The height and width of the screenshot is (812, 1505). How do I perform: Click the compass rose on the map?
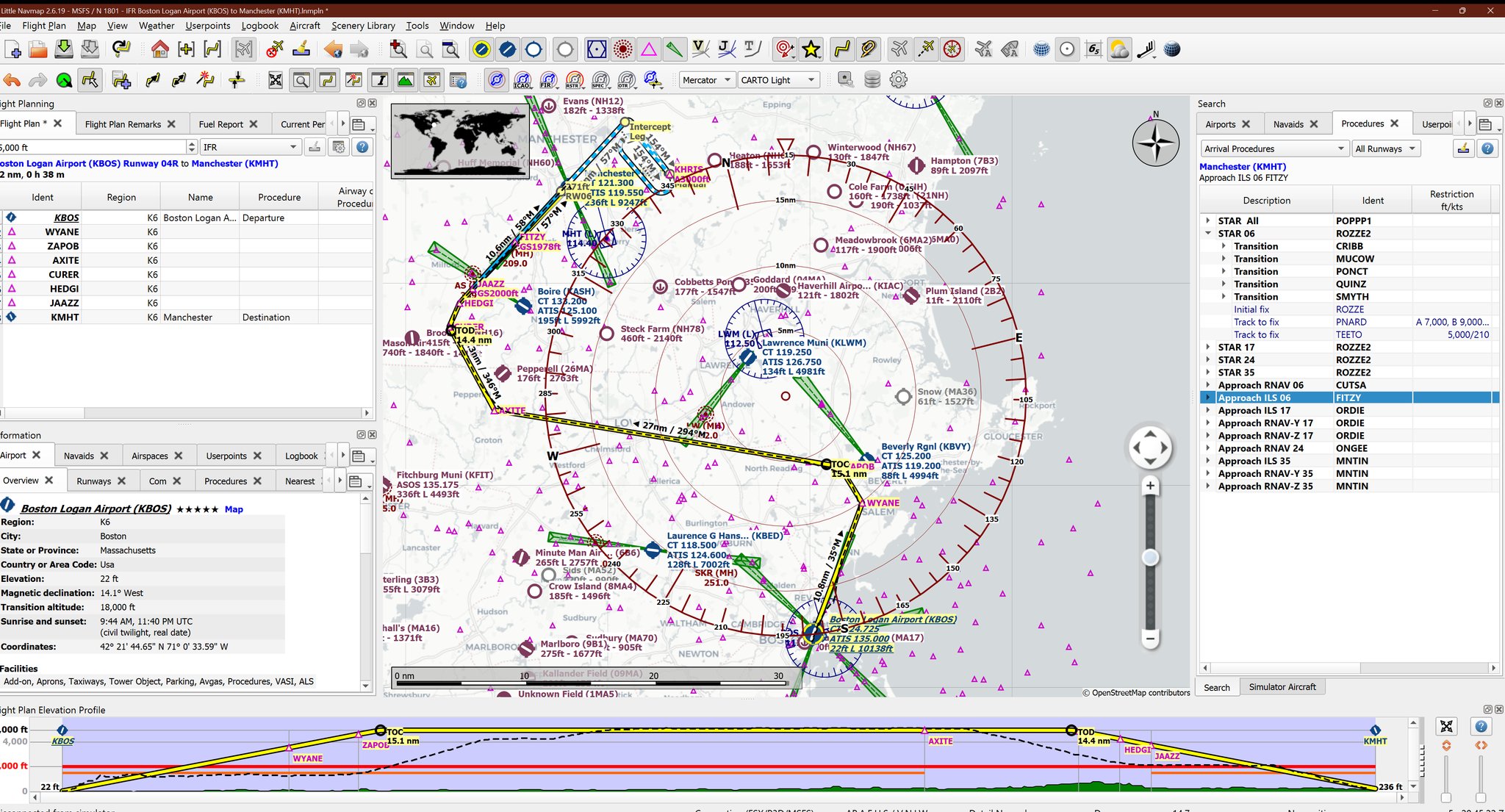[x=1155, y=141]
